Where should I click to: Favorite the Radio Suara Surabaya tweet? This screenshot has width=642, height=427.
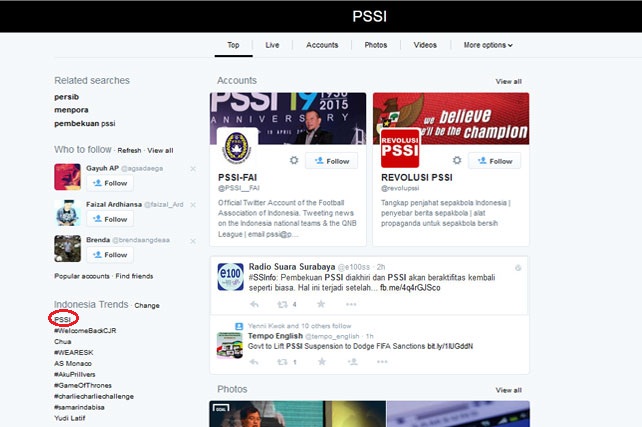(x=321, y=304)
